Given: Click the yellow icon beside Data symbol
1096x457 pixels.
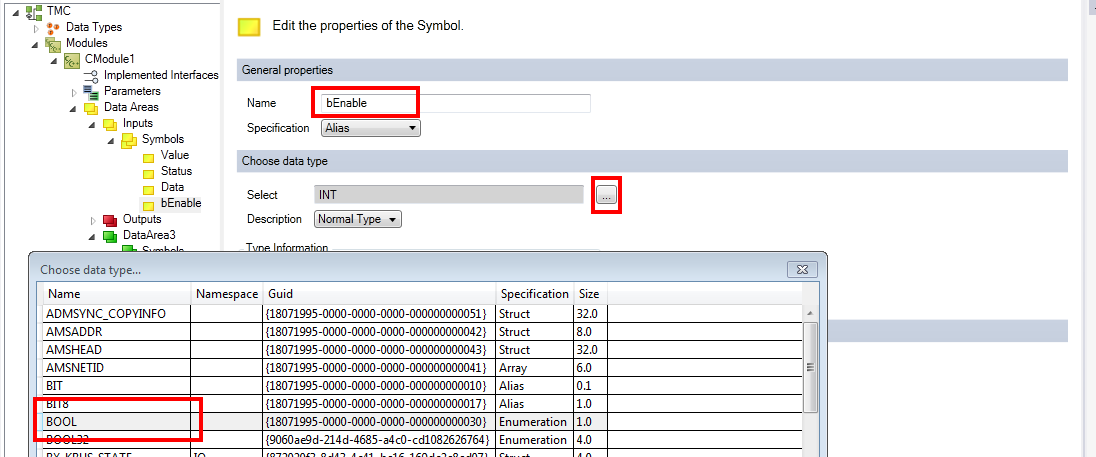Looking at the screenshot, I should (148, 188).
